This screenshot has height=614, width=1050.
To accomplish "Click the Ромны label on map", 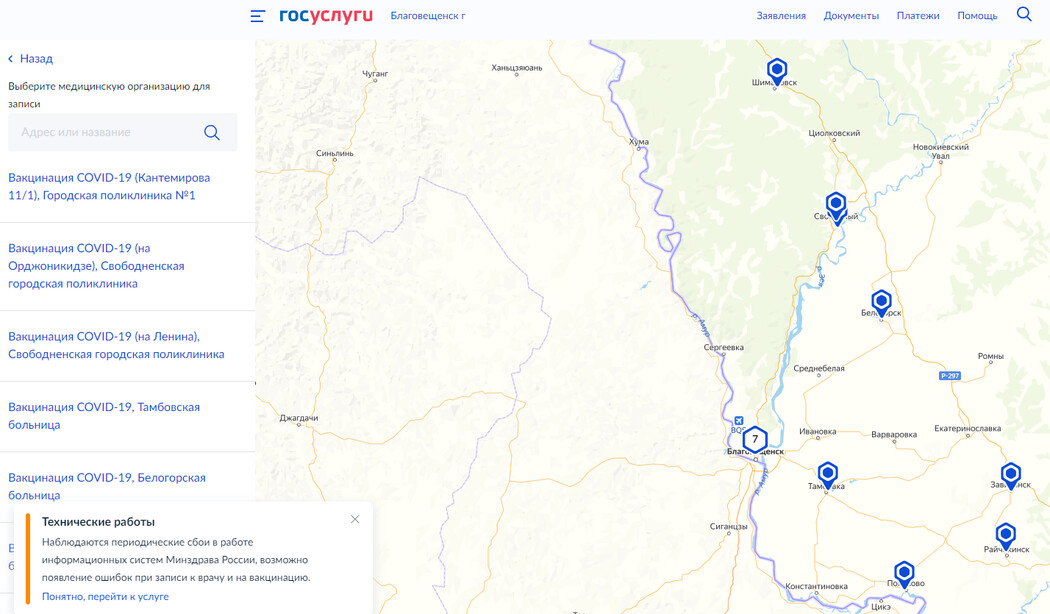I will coord(990,356).
